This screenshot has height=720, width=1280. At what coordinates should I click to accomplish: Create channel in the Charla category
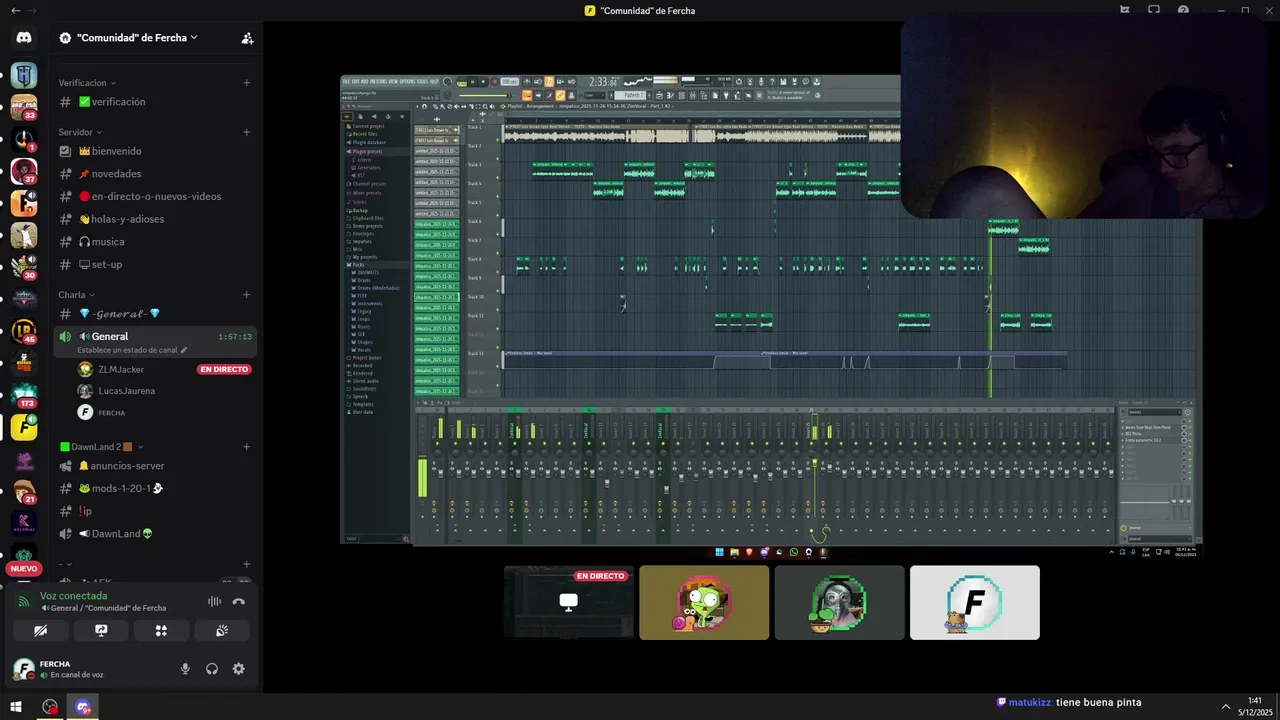tap(246, 295)
